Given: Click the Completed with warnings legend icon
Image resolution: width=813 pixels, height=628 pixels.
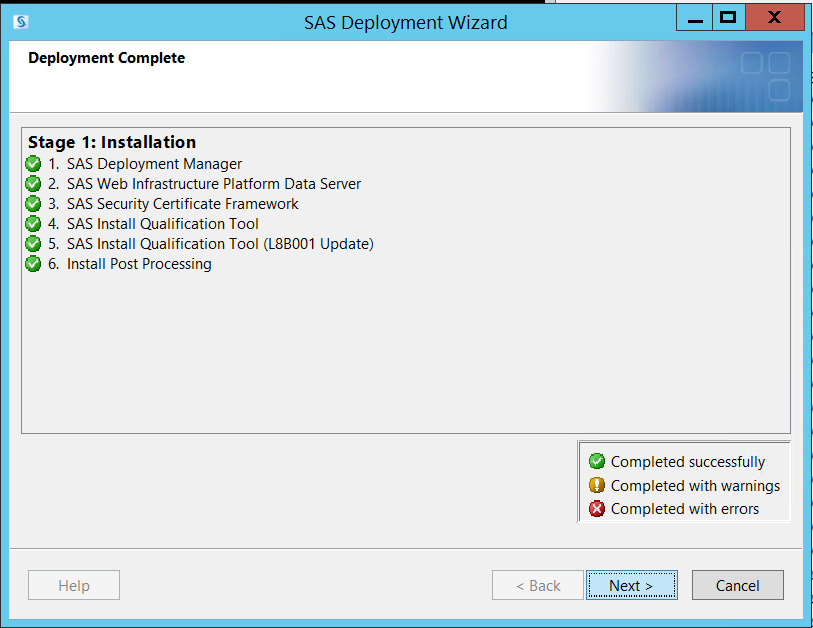Looking at the screenshot, I should tap(597, 485).
